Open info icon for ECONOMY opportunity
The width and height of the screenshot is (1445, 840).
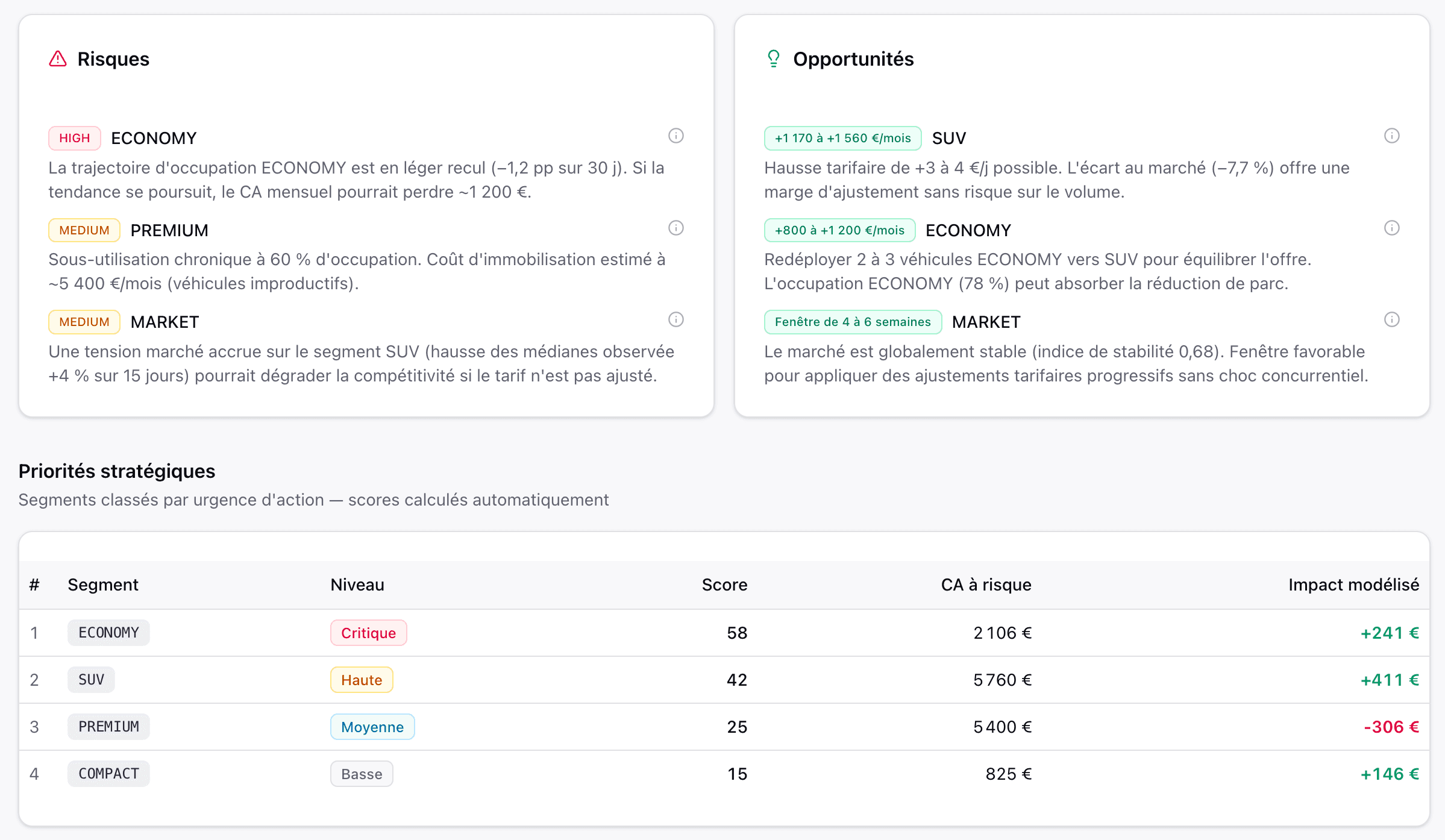pyautogui.click(x=1391, y=228)
